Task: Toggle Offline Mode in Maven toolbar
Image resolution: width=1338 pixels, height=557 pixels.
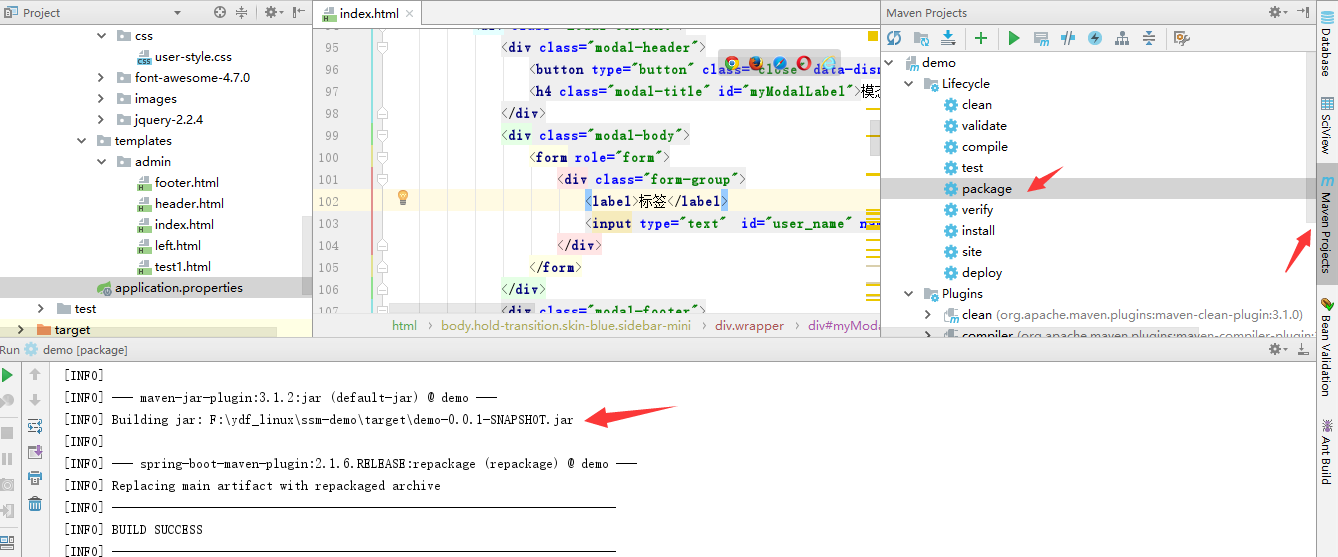Action: [1068, 38]
